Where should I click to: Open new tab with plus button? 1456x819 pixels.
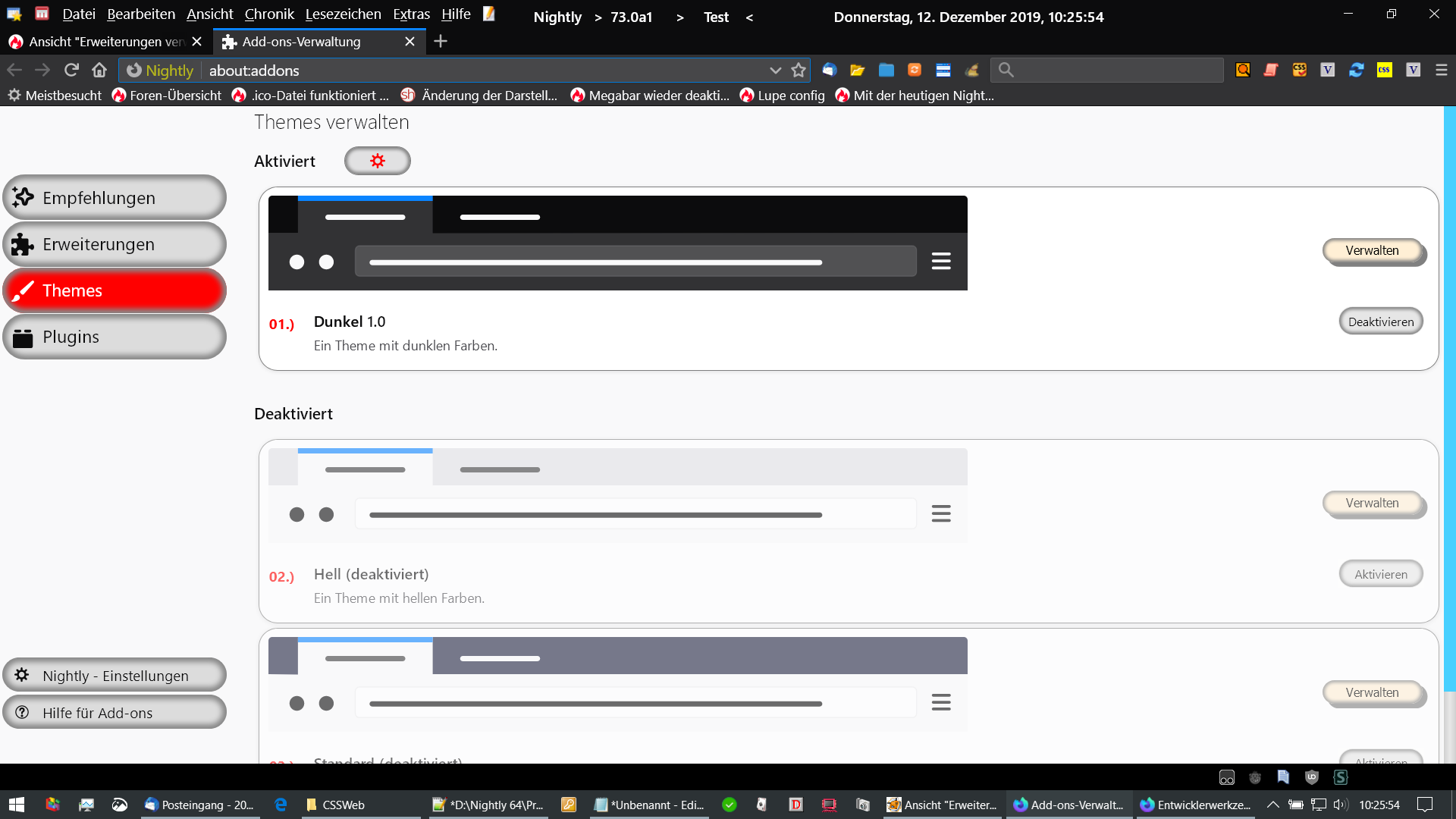click(x=441, y=42)
